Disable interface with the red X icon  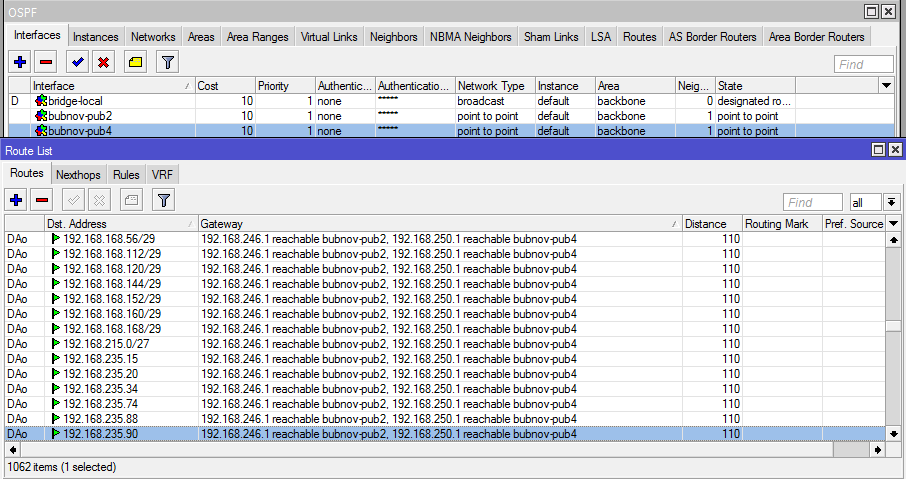(x=102, y=63)
